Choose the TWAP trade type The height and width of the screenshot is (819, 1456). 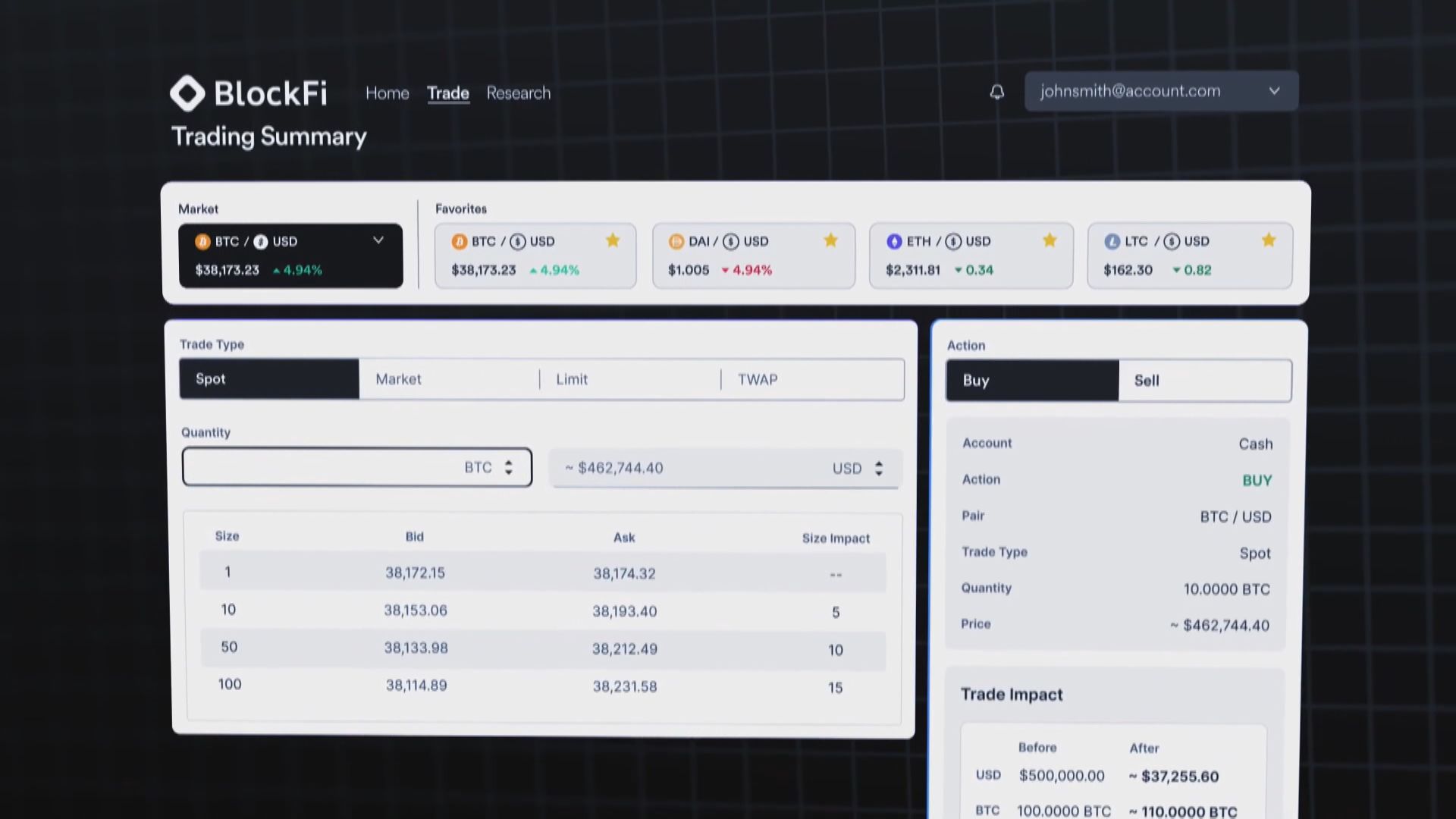[757, 379]
